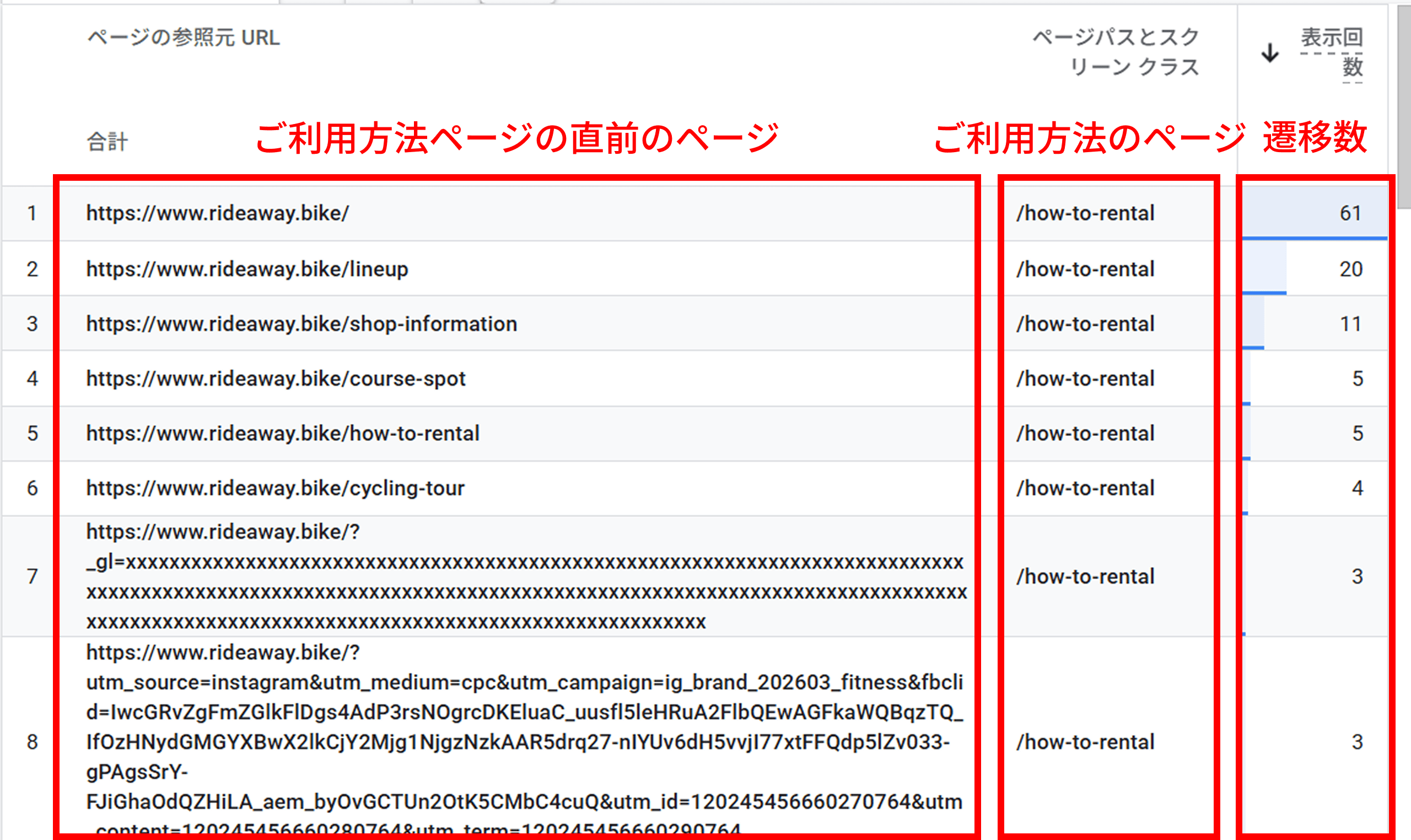Select the _gl= referrer URL in row 7
The width and height of the screenshot is (1411, 840).
coord(526,576)
